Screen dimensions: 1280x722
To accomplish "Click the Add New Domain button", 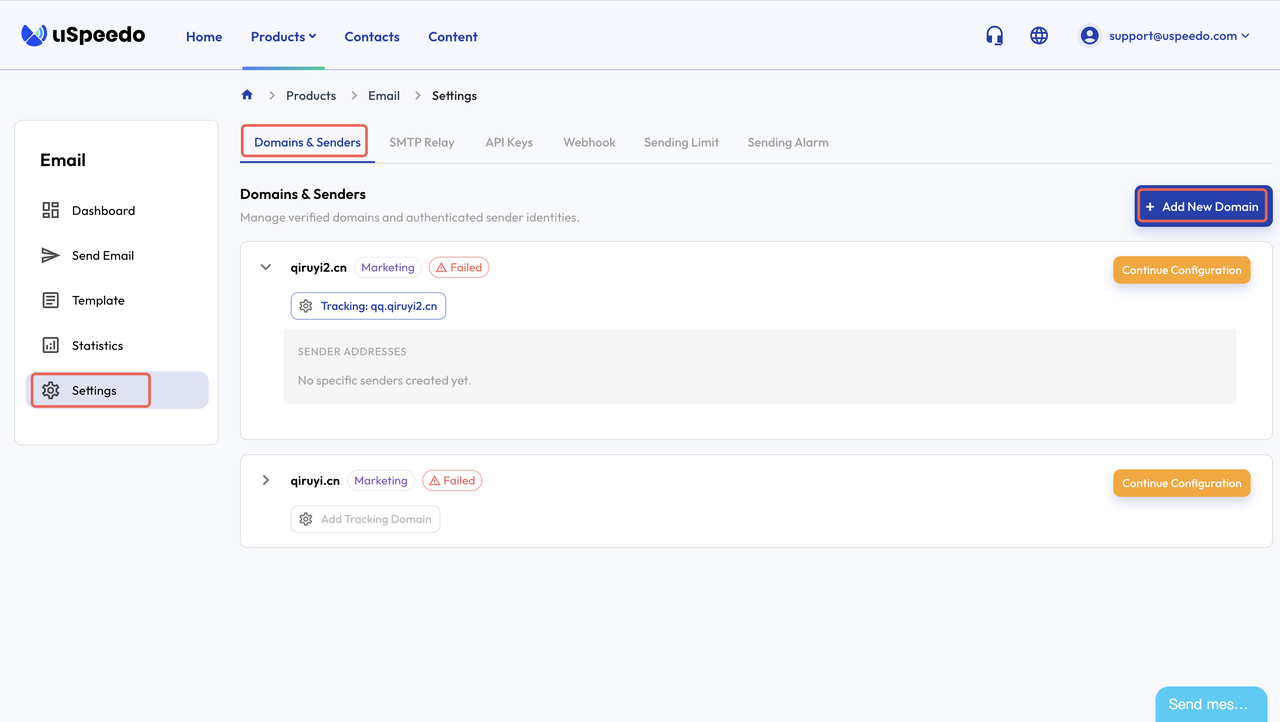I will tap(1202, 207).
